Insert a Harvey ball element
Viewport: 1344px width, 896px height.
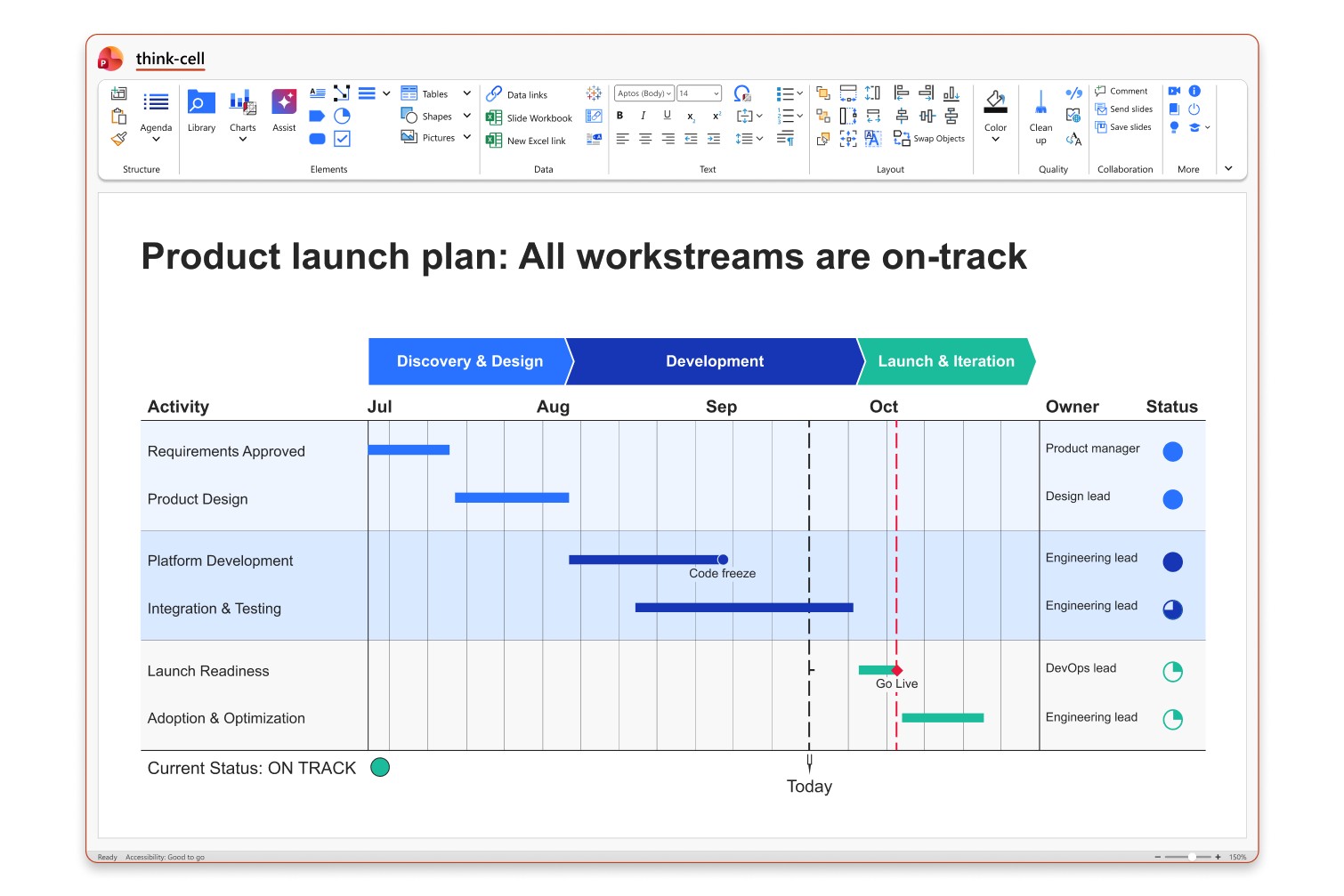(x=342, y=116)
